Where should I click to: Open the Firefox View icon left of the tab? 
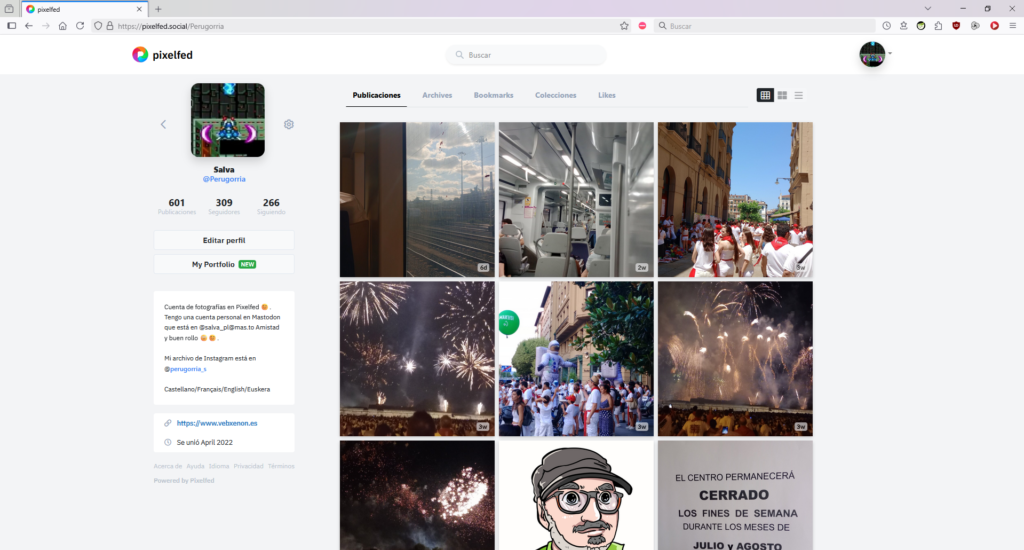[x=9, y=9]
